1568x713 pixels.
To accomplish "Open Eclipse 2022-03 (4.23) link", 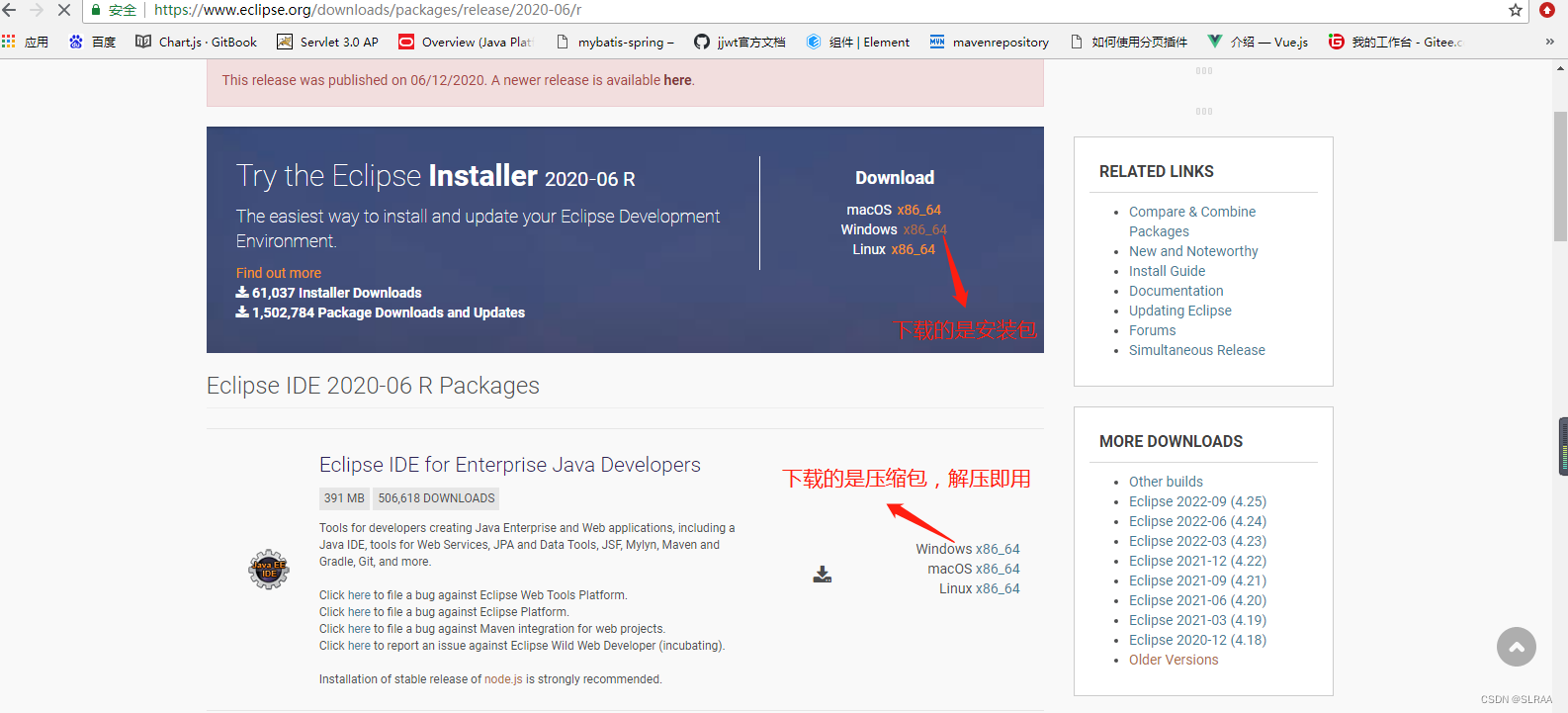I will click(1197, 541).
